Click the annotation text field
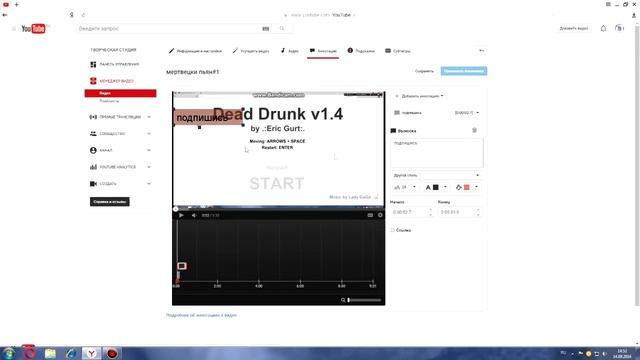 (437, 153)
